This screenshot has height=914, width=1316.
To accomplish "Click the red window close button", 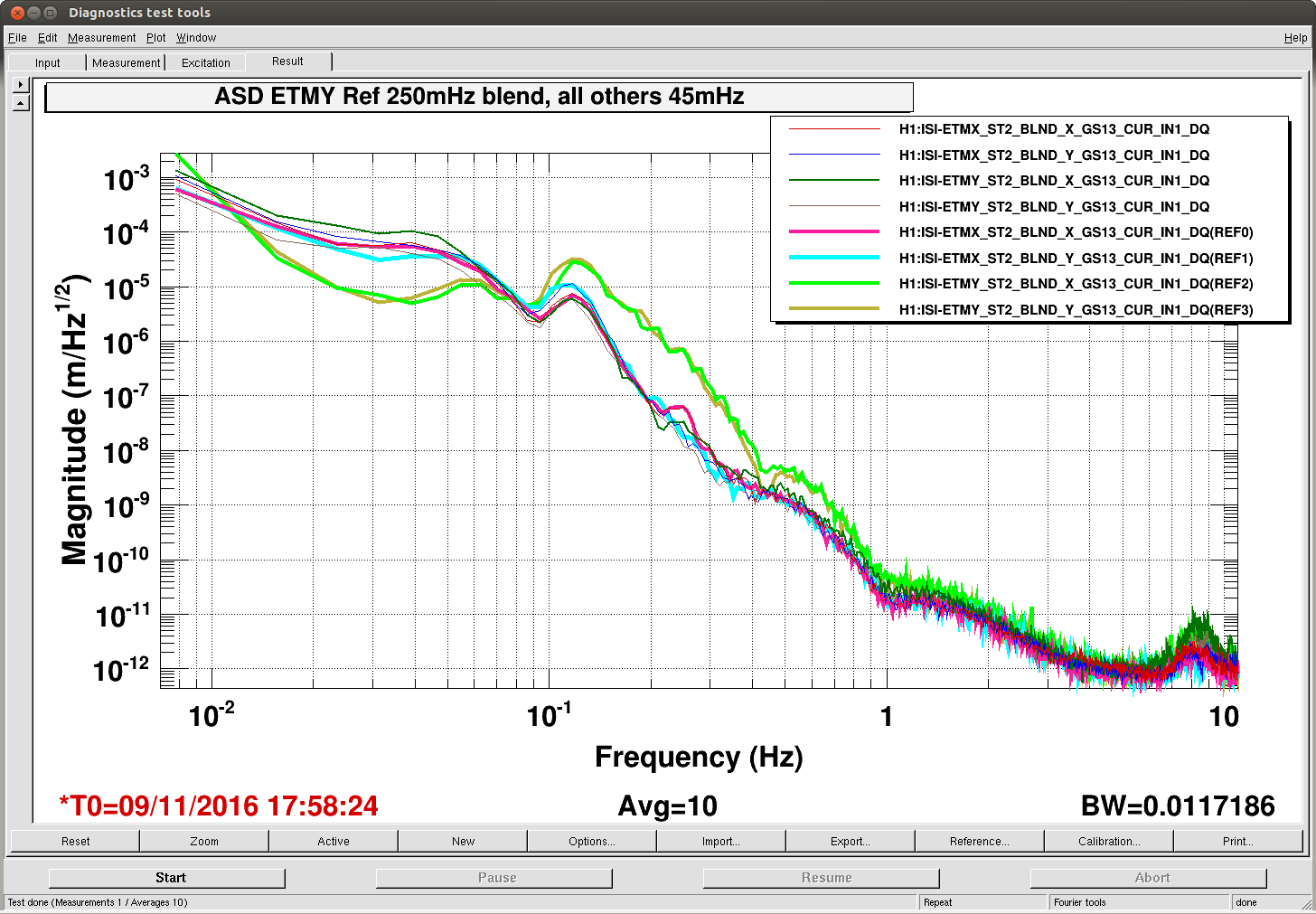I will (x=17, y=13).
